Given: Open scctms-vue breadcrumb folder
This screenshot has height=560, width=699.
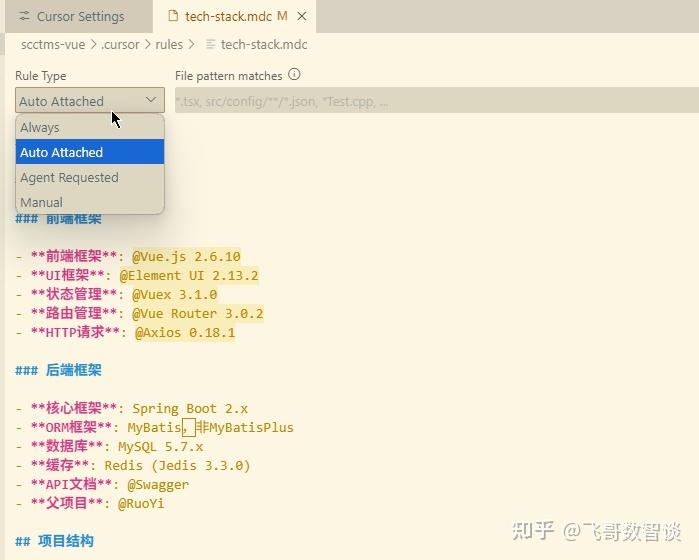Looking at the screenshot, I should (x=53, y=45).
